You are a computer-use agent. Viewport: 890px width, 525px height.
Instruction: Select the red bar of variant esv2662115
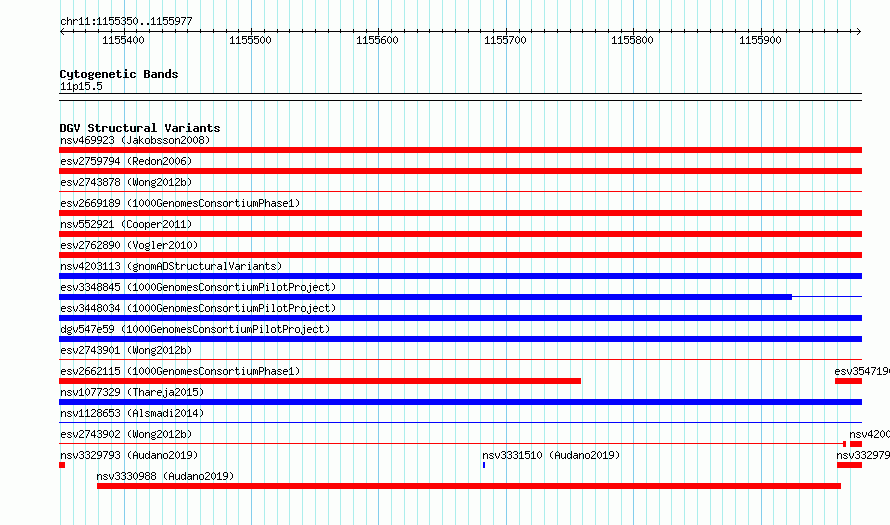(x=320, y=381)
